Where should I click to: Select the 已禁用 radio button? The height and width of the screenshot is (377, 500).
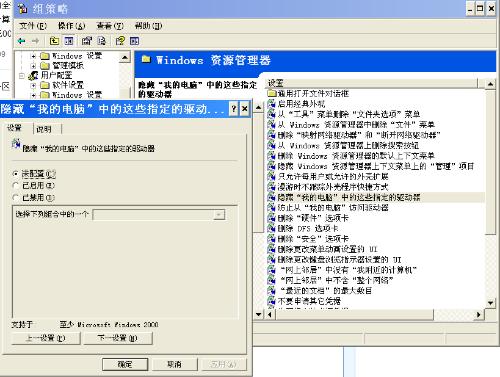tap(15, 198)
